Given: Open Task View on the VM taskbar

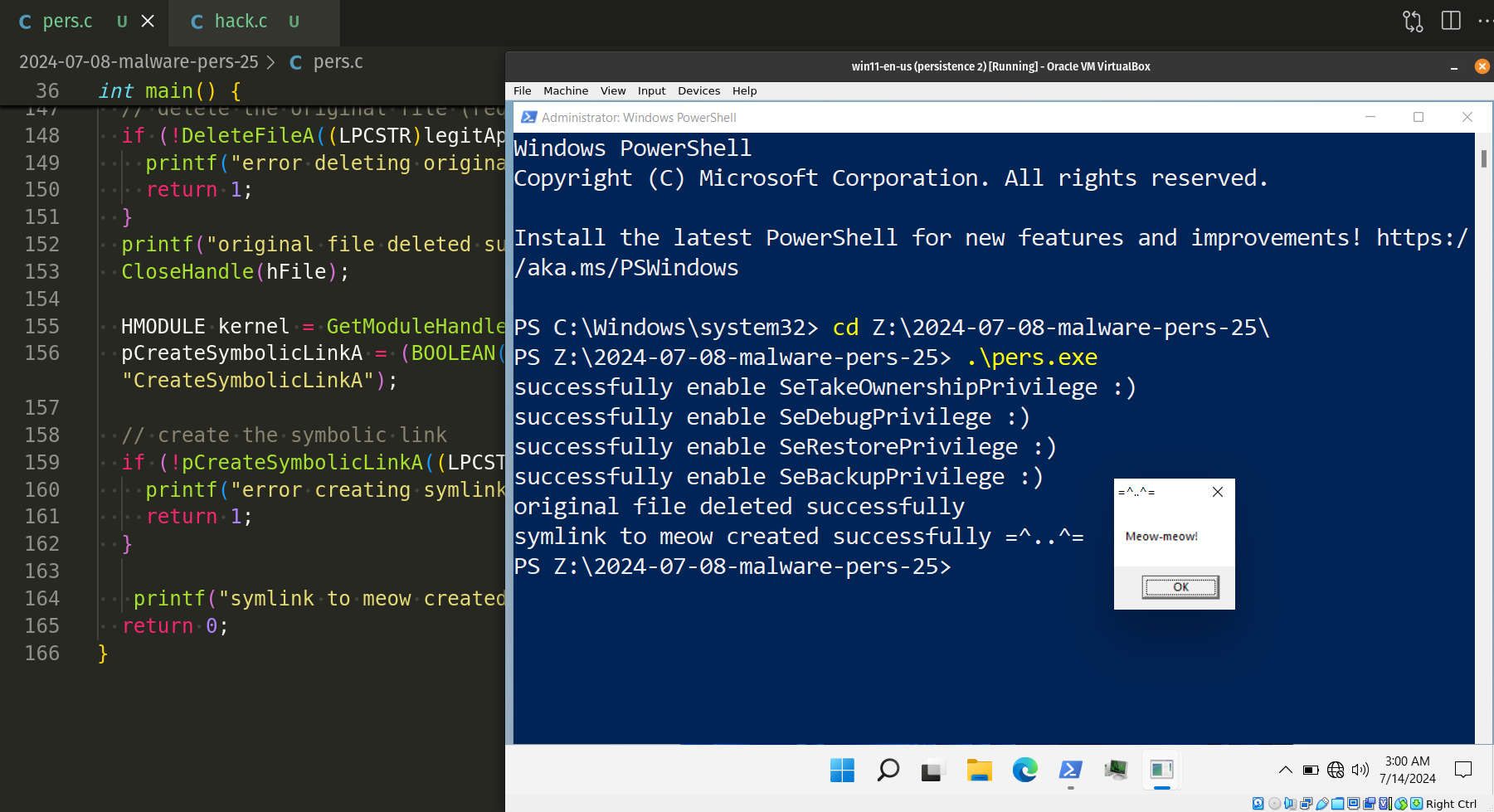Looking at the screenshot, I should 933,771.
